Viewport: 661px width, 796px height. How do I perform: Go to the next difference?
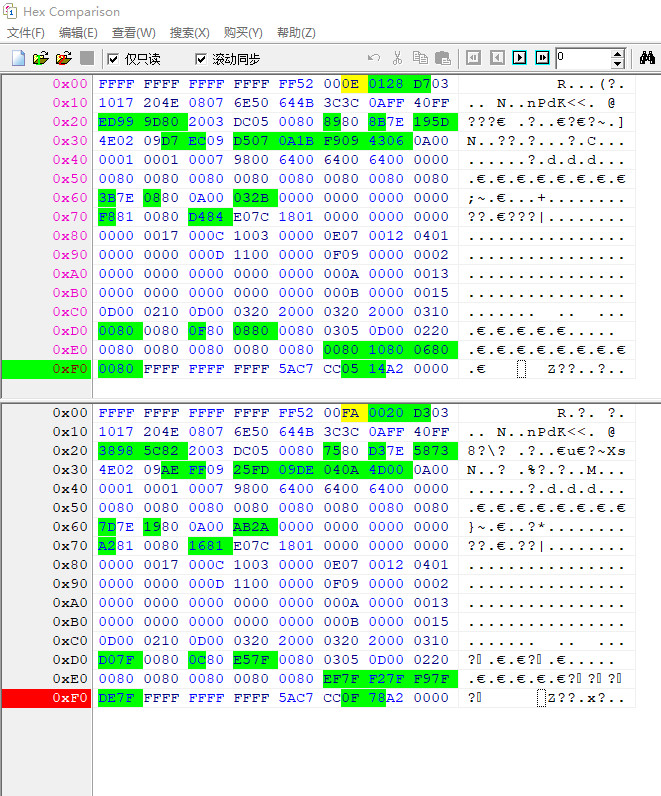tap(519, 58)
